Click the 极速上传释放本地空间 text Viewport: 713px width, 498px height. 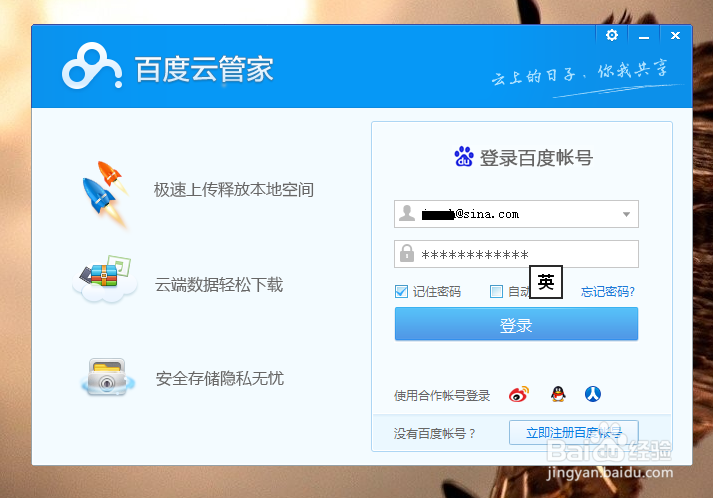pos(234,190)
